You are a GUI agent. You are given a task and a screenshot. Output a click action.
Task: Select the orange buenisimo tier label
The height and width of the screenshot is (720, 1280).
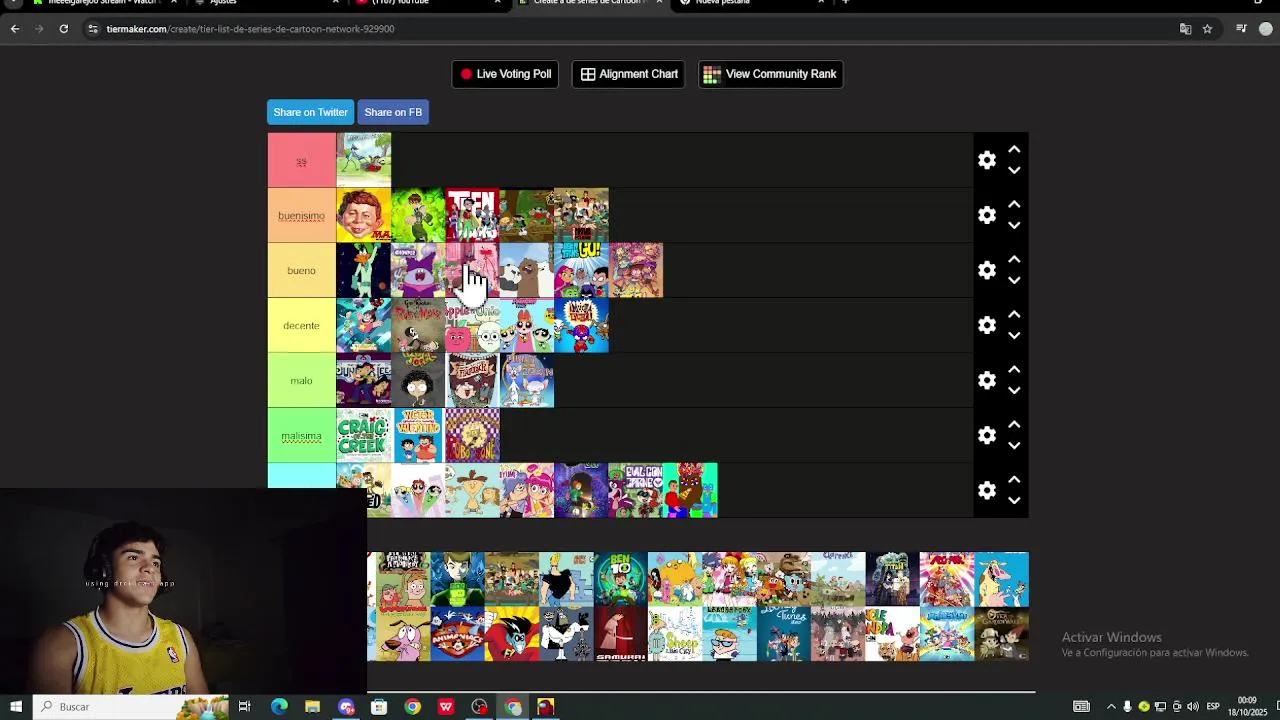coord(301,215)
